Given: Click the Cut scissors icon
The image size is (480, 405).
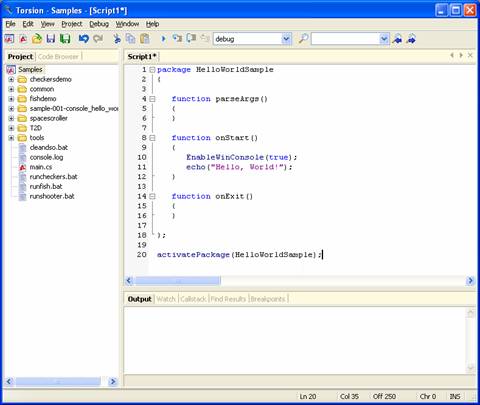Looking at the screenshot, I should tap(117, 39).
